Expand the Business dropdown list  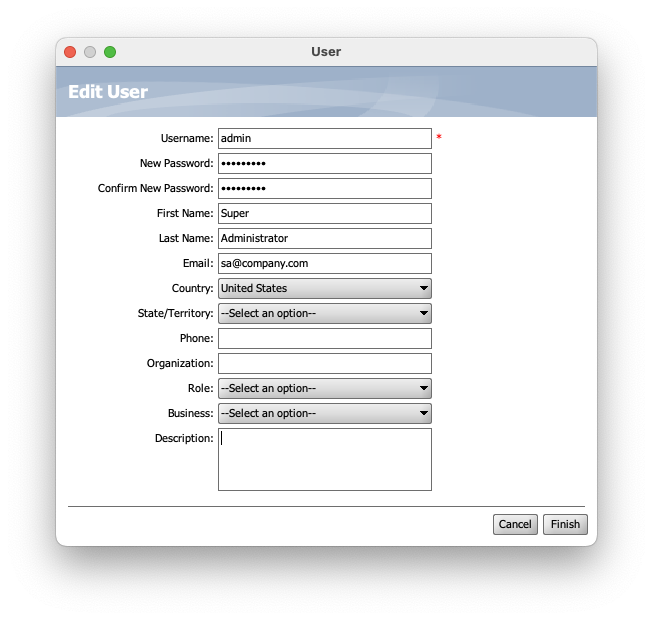point(324,413)
